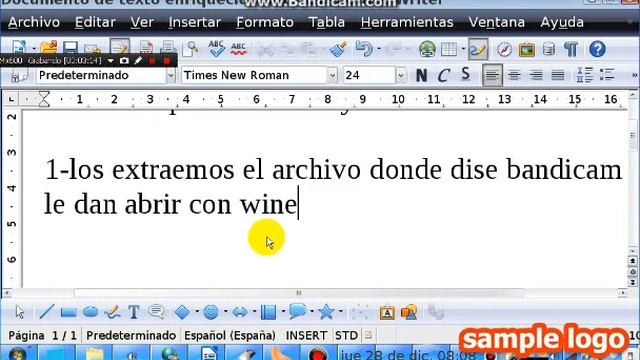Viewport: 640px width, 360px height.
Task: Toggle automatic spellcheck ABC wavy icon
Action: pos(238,49)
